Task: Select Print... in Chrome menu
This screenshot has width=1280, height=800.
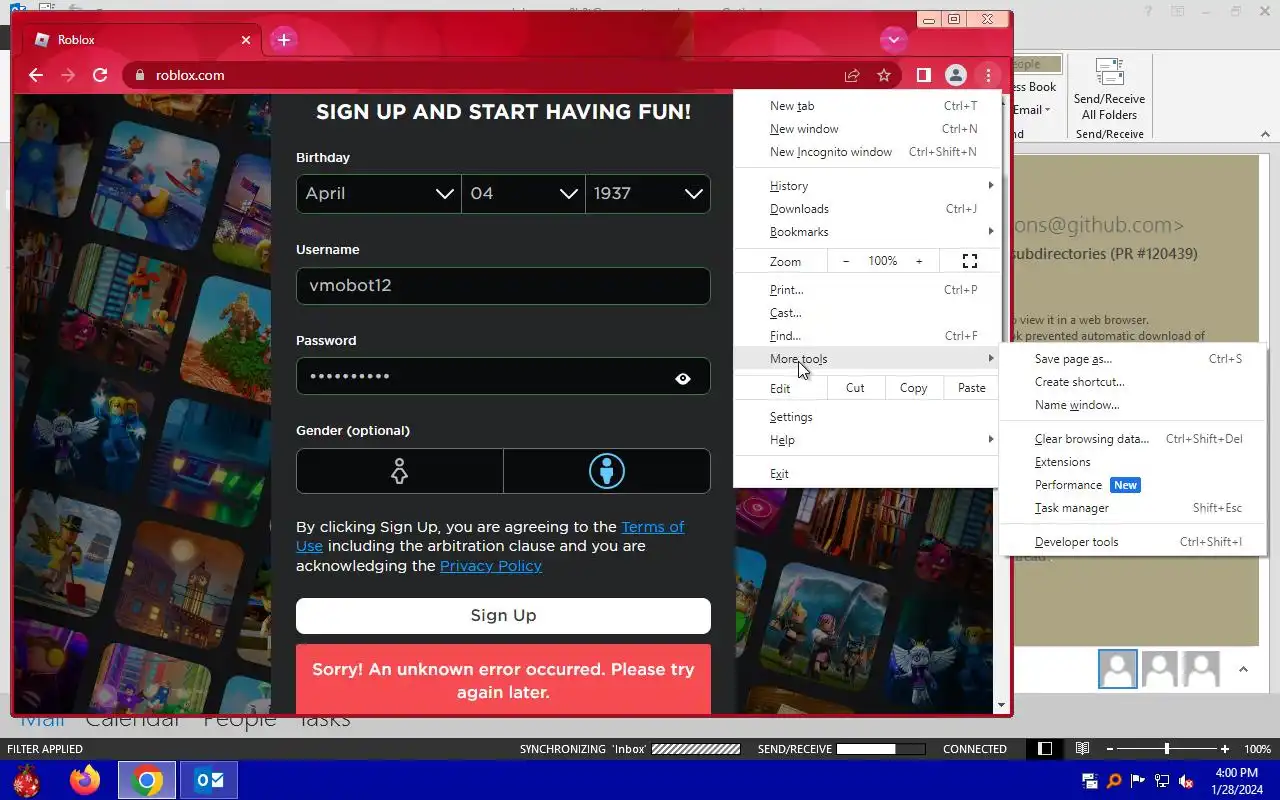Action: coord(866,290)
